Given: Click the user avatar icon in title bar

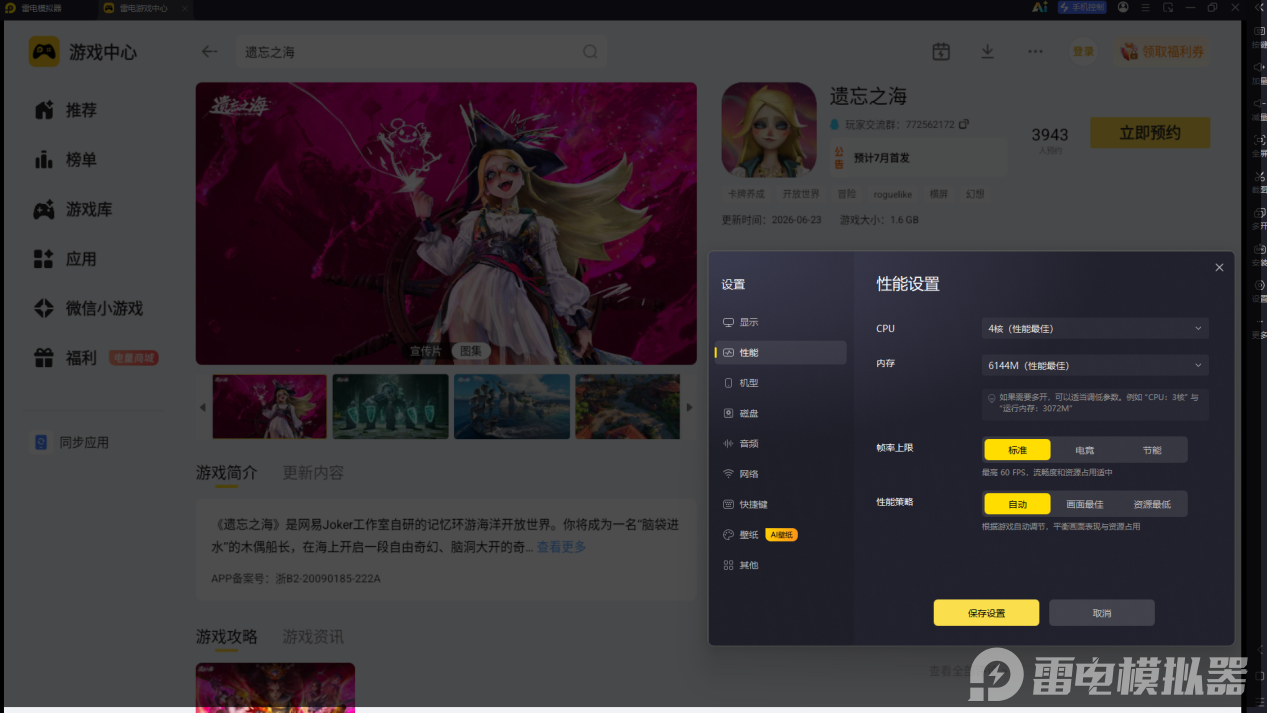Looking at the screenshot, I should pos(1123,7).
